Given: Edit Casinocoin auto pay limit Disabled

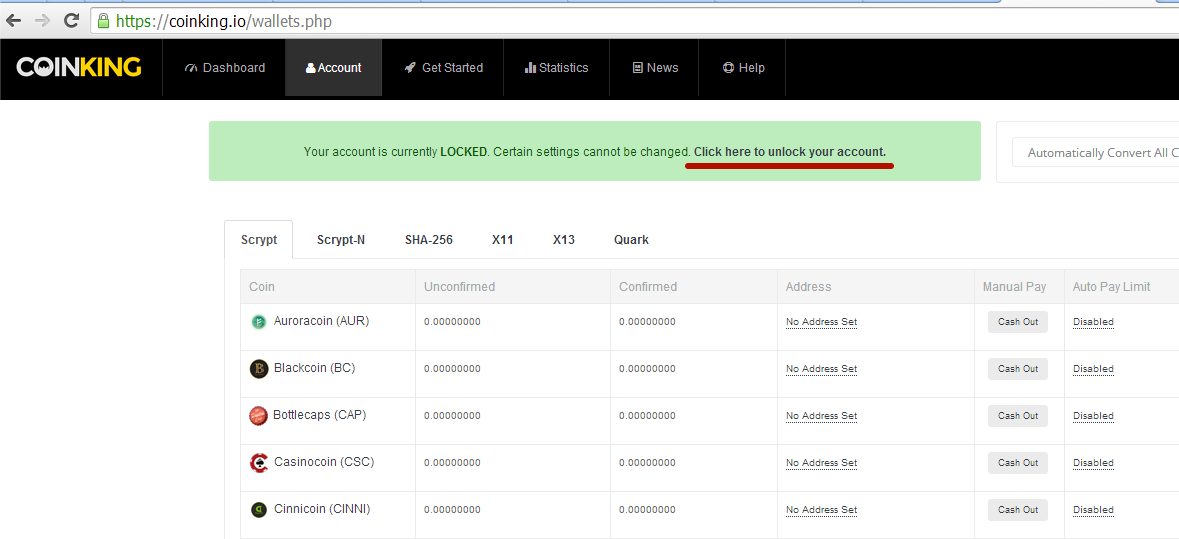Looking at the screenshot, I should (1093, 463).
